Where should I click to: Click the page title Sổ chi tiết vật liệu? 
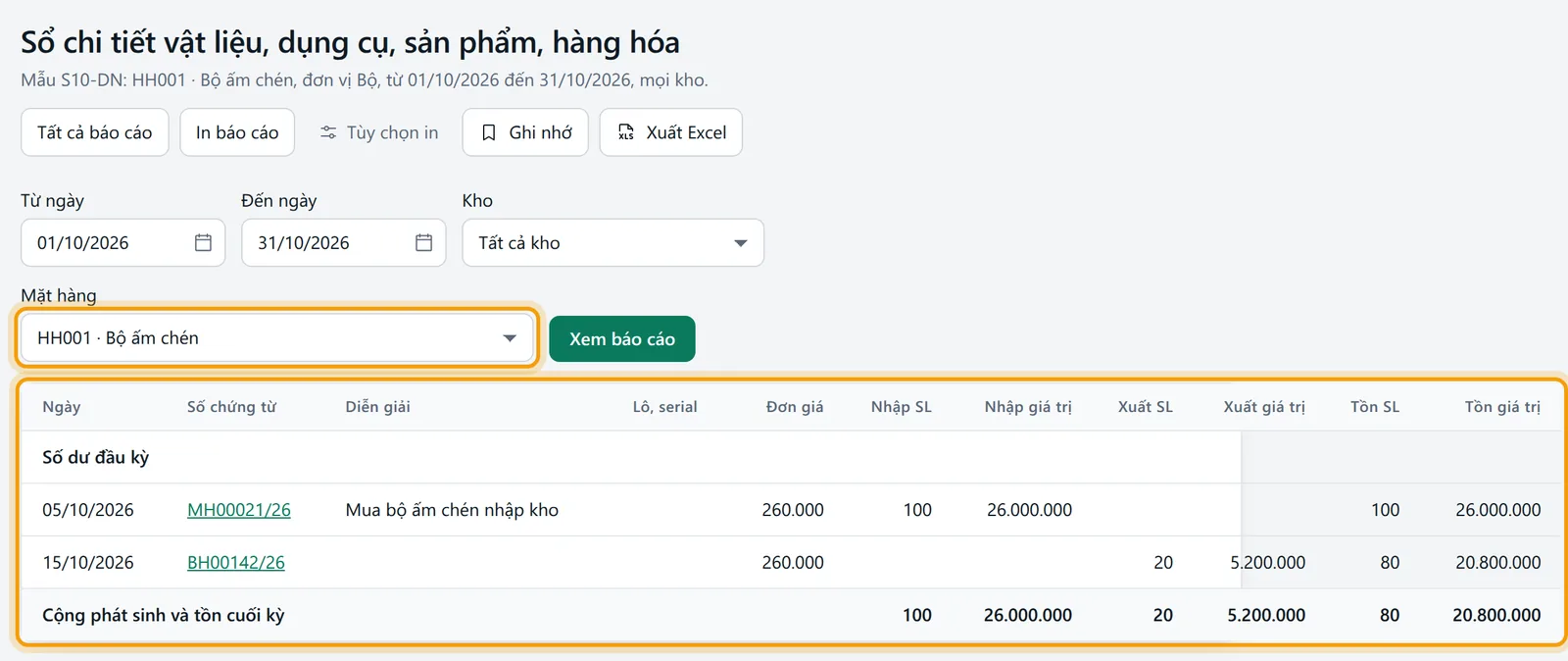click(350, 42)
